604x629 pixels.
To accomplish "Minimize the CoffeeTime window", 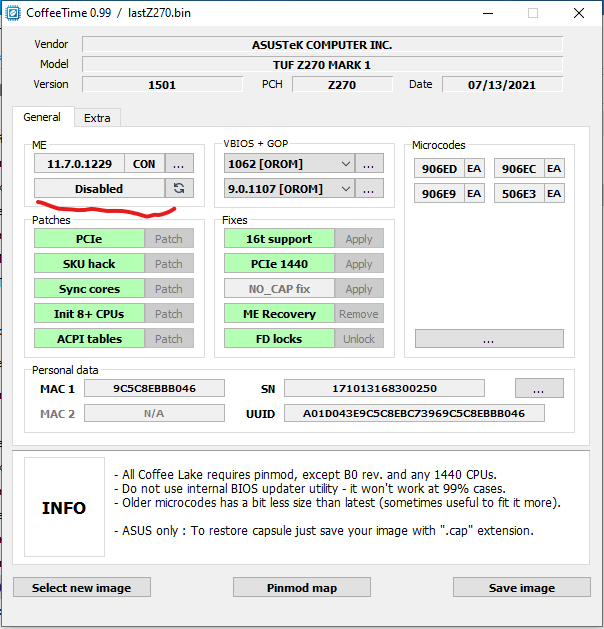I will tap(488, 13).
